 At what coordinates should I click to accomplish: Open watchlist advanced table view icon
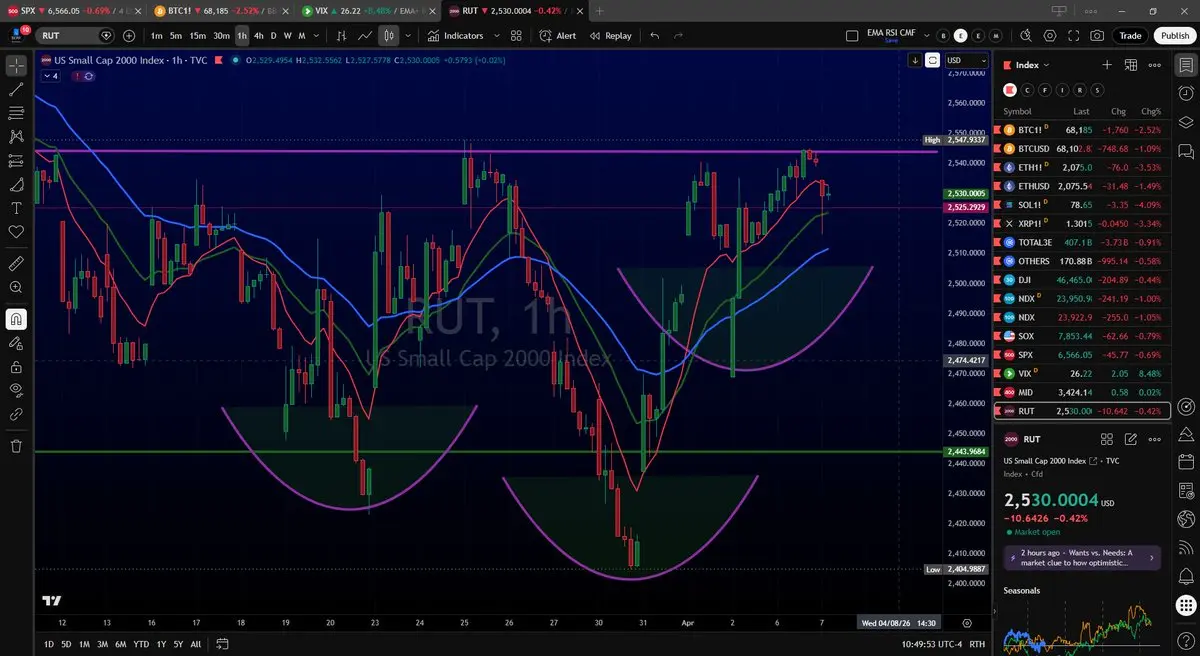pyautogui.click(x=1131, y=65)
